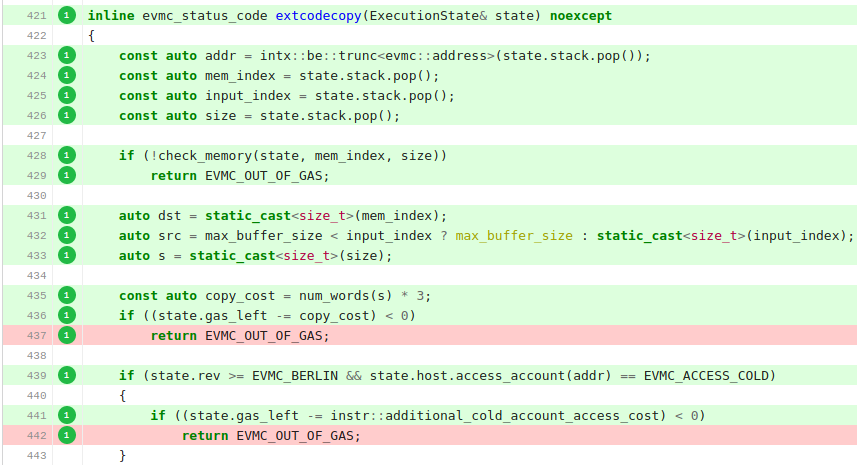Screen dimensions: 857x465
Task: Click EVMC_ACCESS_COLD constant
Action: (x=706, y=376)
